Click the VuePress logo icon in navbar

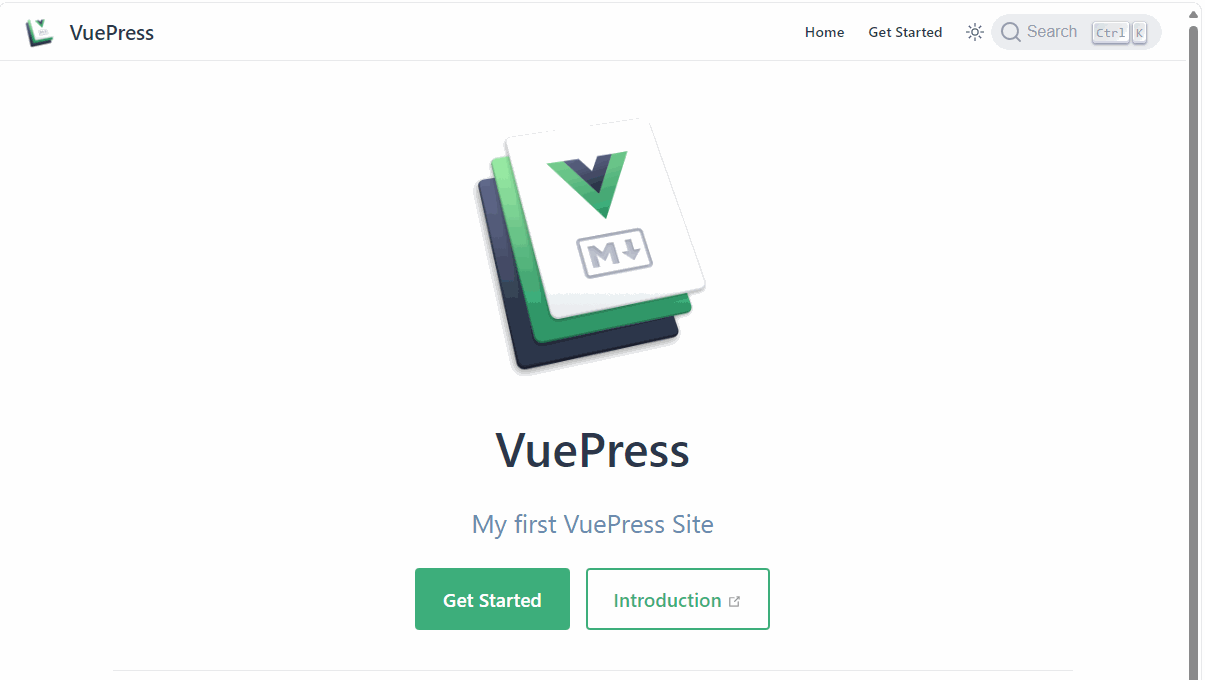tap(40, 32)
